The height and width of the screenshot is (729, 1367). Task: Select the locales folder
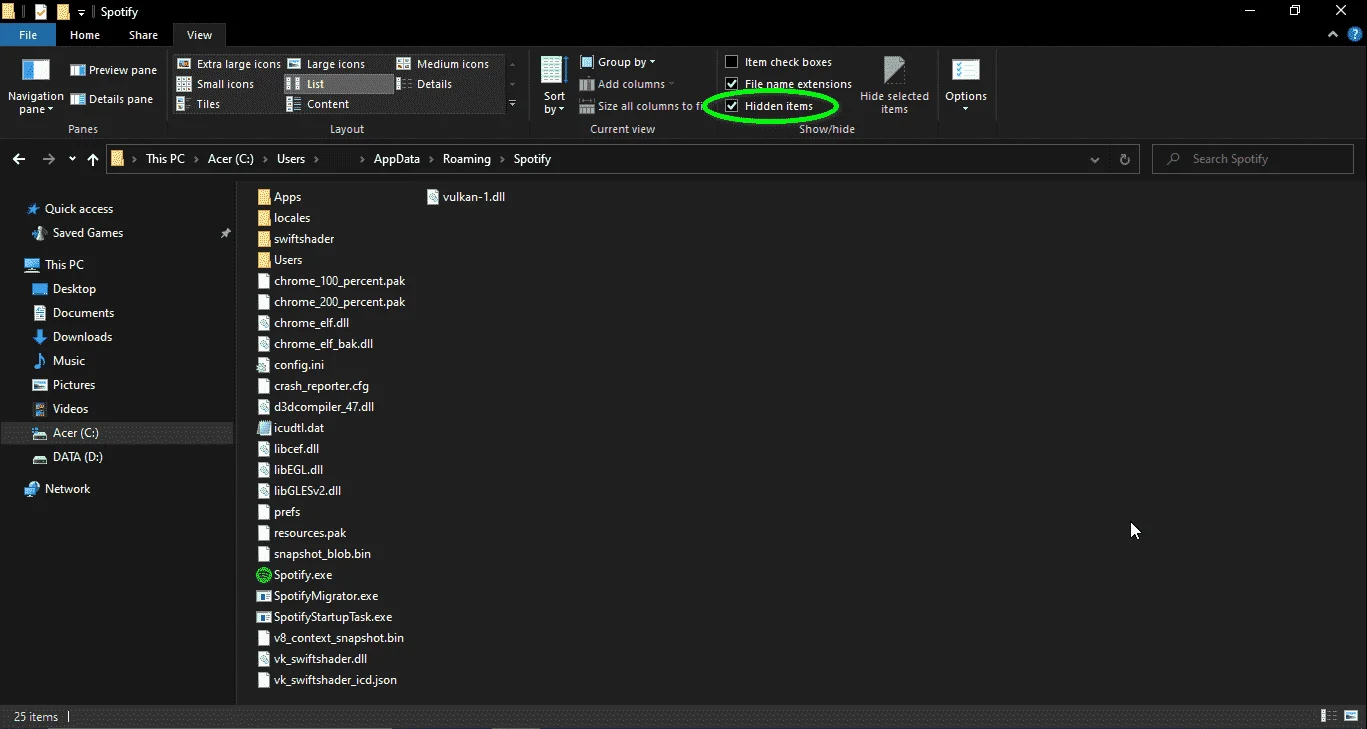pyautogui.click(x=283, y=218)
